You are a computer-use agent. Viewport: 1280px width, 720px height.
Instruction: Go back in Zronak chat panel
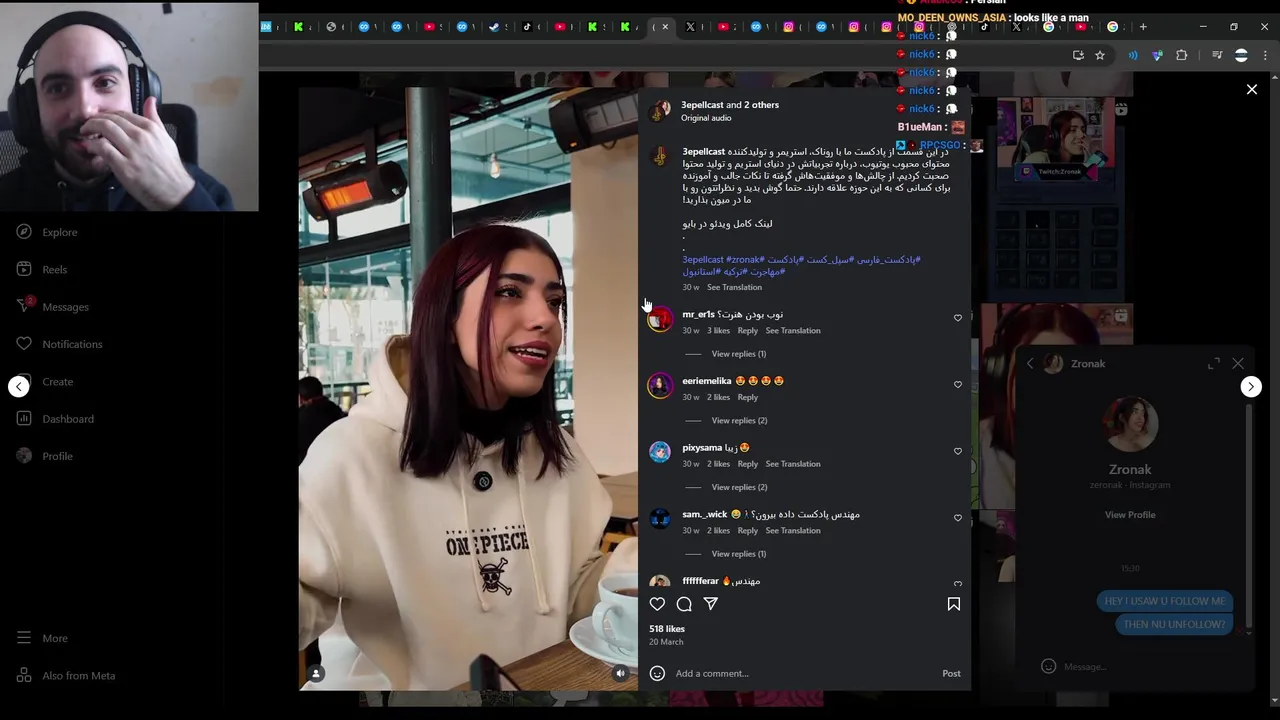1030,364
